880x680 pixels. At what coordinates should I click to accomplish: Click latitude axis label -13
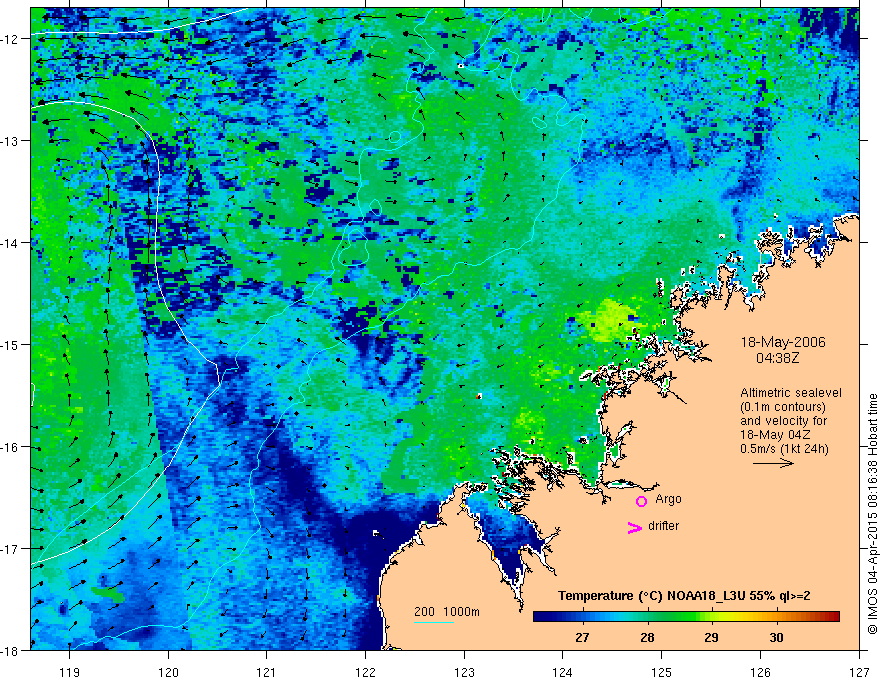(x=11, y=141)
